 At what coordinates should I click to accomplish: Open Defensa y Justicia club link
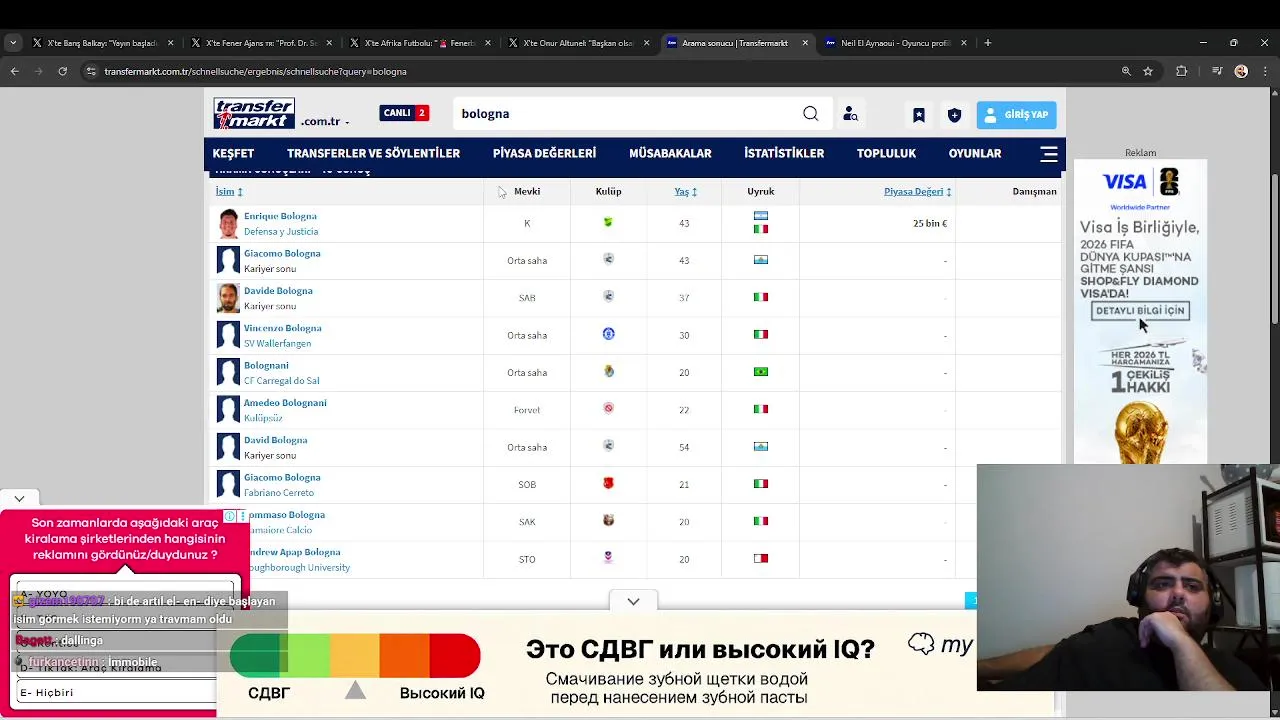point(281,231)
